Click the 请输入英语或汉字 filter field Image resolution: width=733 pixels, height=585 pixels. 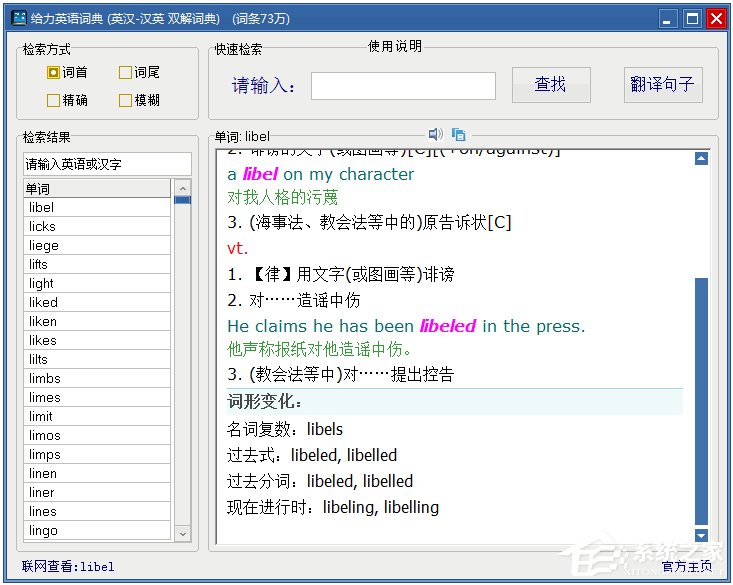click(x=107, y=164)
